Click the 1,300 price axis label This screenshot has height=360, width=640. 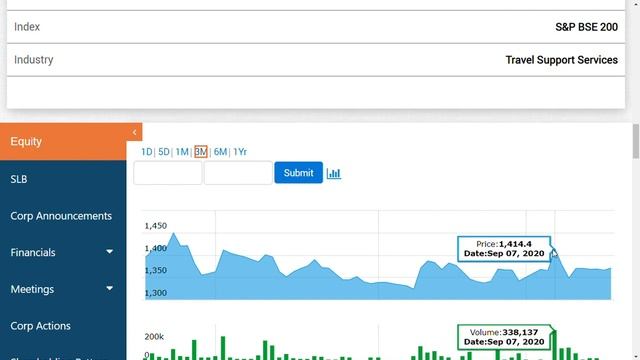point(156,293)
